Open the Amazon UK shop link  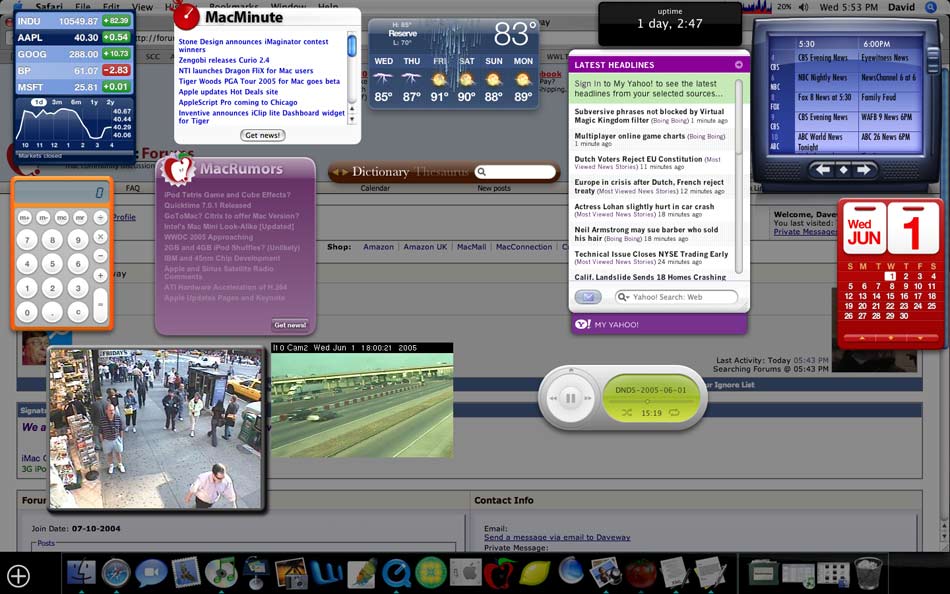[425, 247]
